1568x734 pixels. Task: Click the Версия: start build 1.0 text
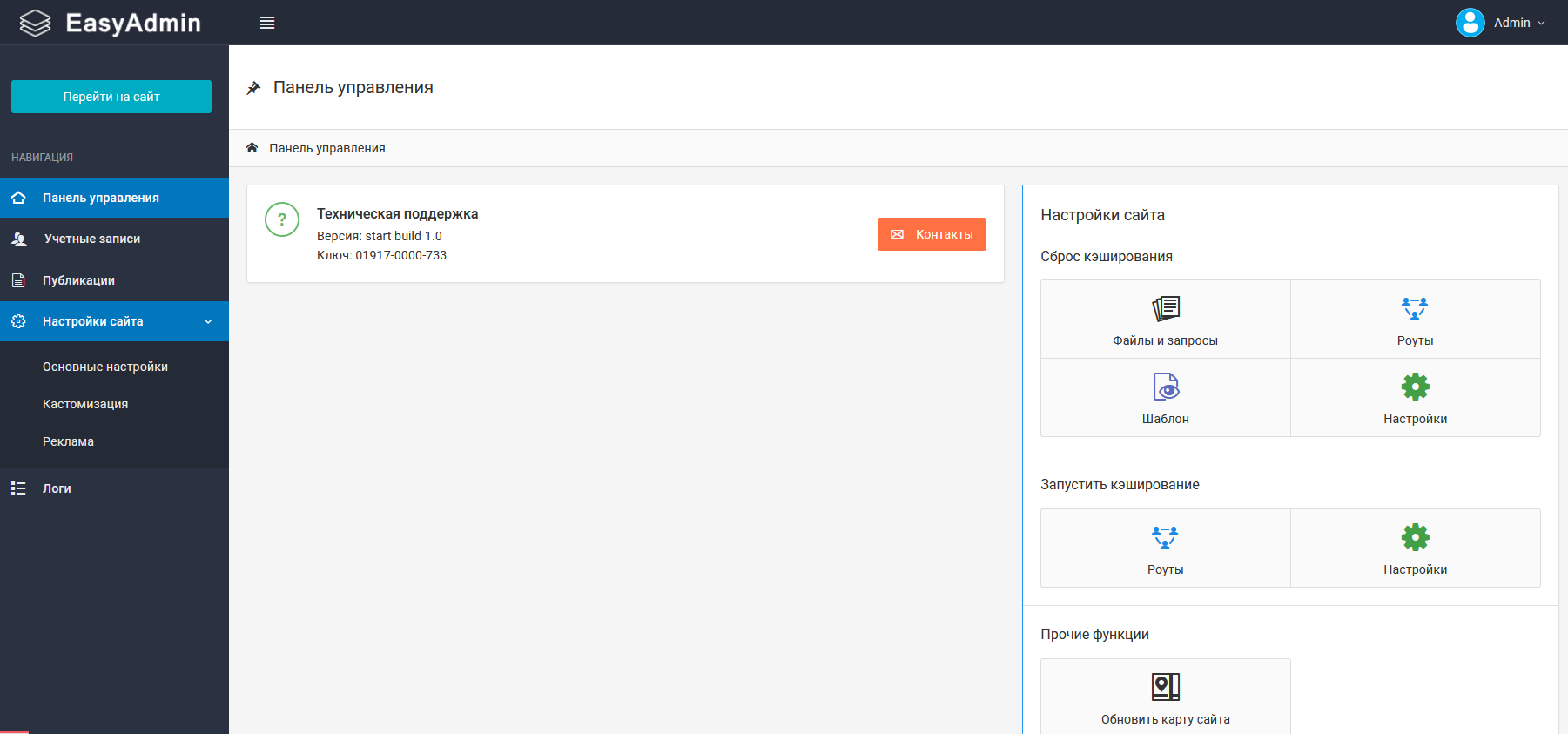click(380, 236)
